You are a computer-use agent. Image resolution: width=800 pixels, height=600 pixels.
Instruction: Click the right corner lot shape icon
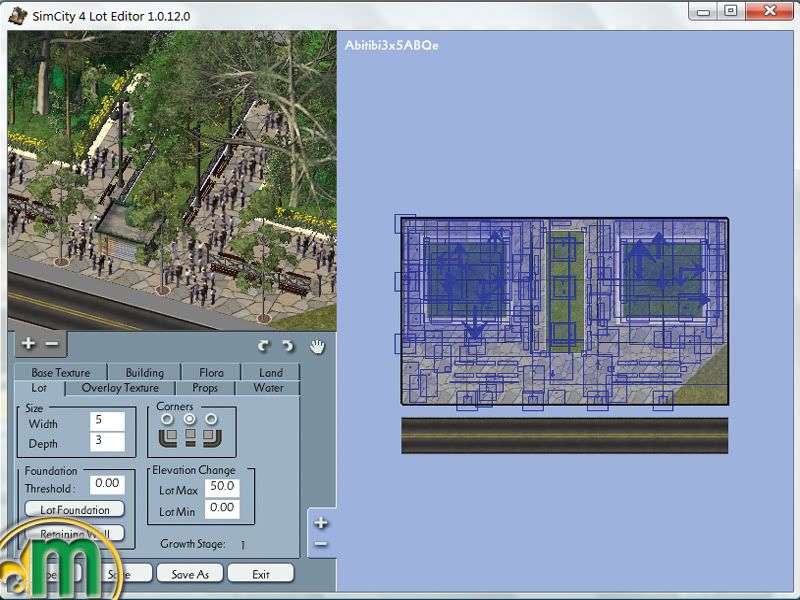[x=212, y=437]
